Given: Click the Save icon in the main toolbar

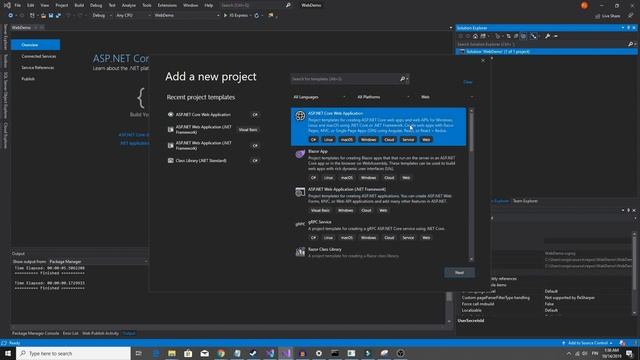Looking at the screenshot, I should click(51, 16).
